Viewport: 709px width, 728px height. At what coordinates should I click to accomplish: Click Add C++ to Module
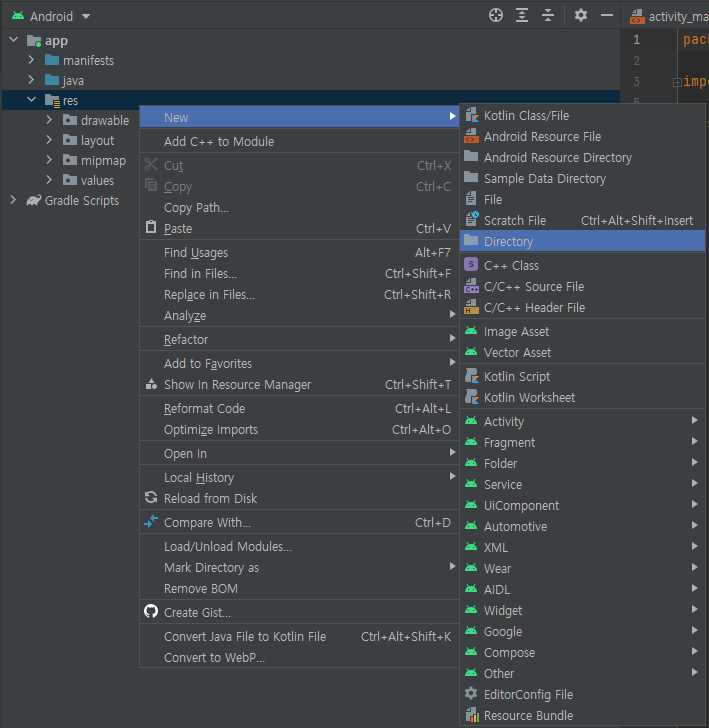pos(299,141)
